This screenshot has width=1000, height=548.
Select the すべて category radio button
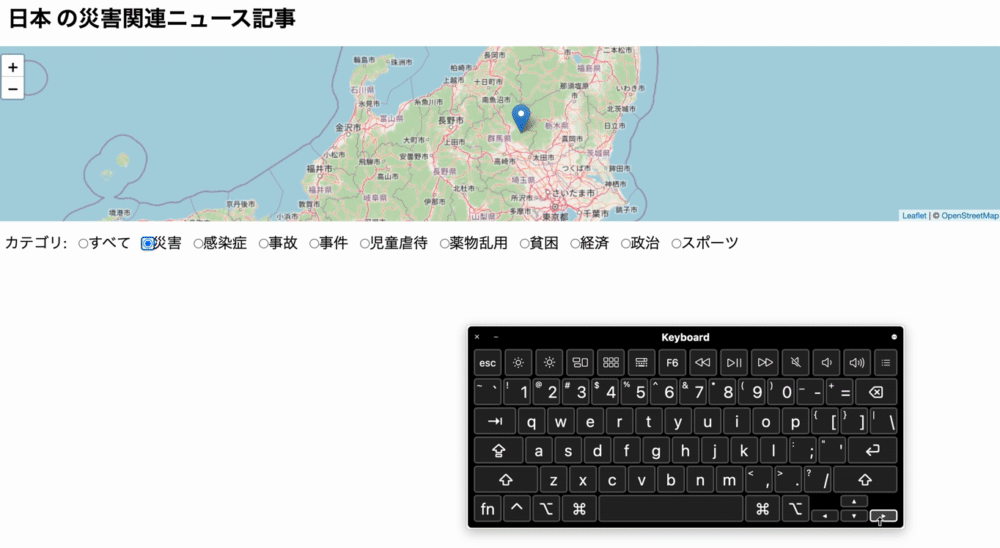tap(83, 244)
